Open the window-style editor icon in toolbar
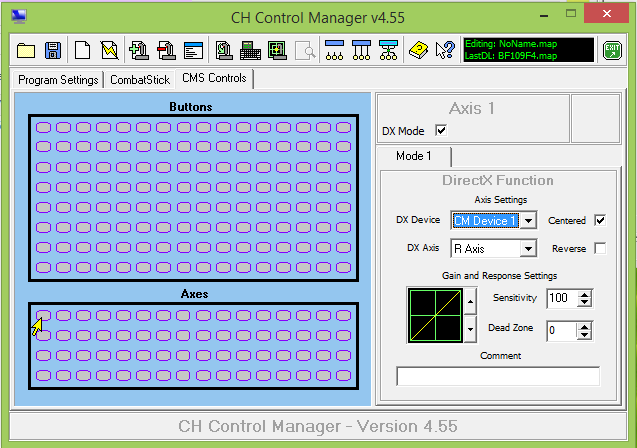This screenshot has width=637, height=448. [193, 51]
